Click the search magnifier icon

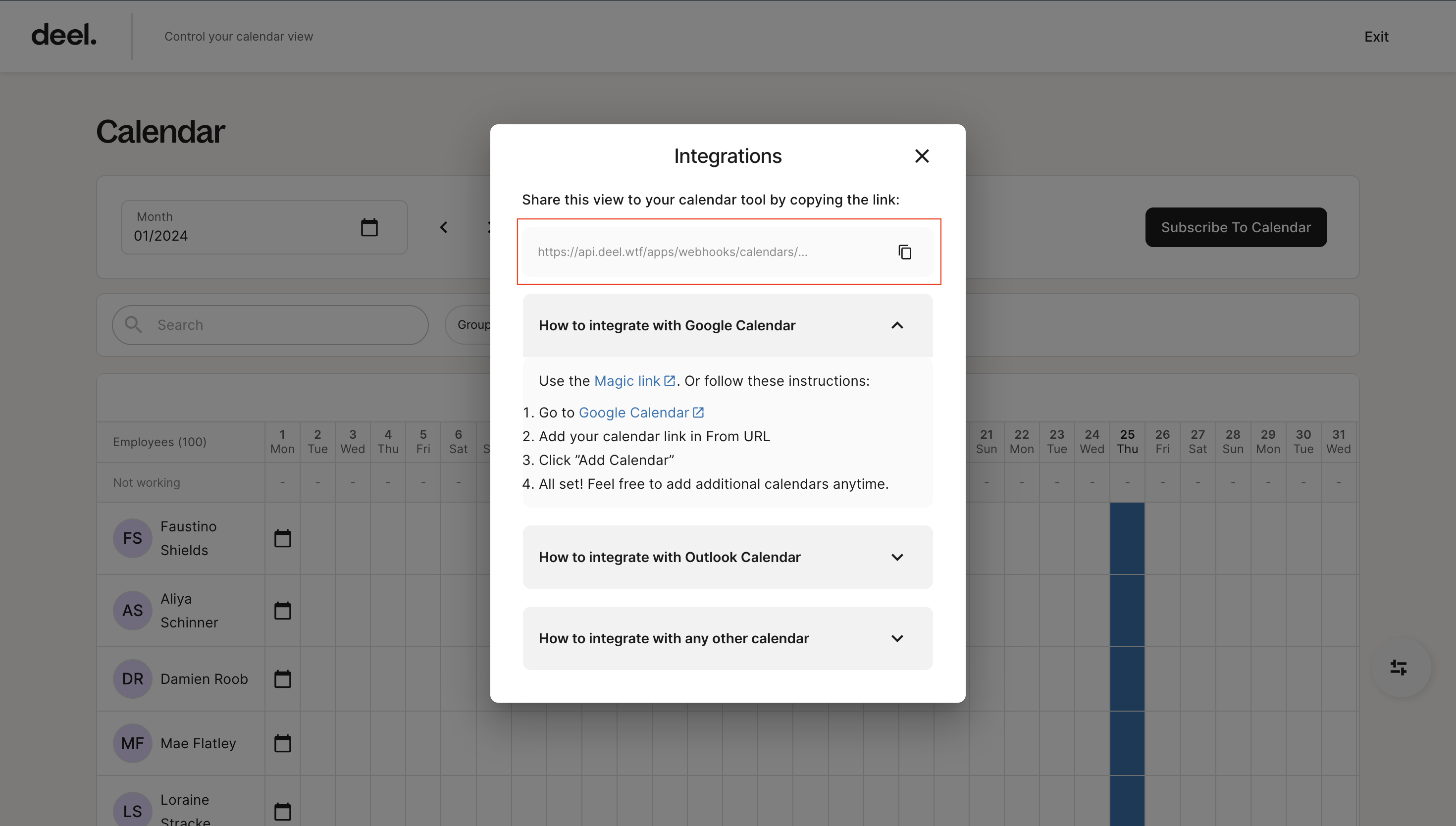133,324
